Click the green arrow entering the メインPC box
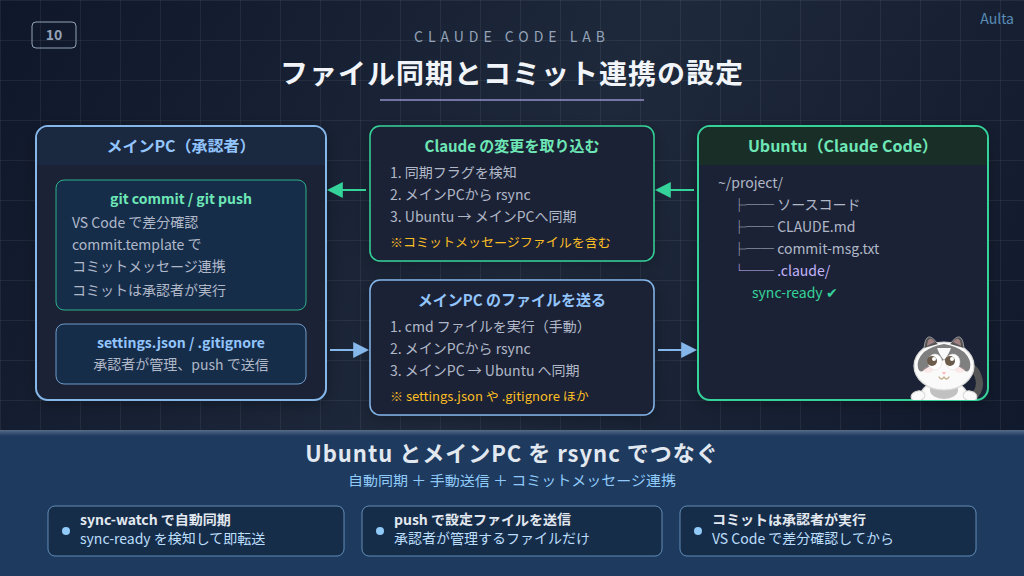This screenshot has height=576, width=1024. [x=347, y=189]
